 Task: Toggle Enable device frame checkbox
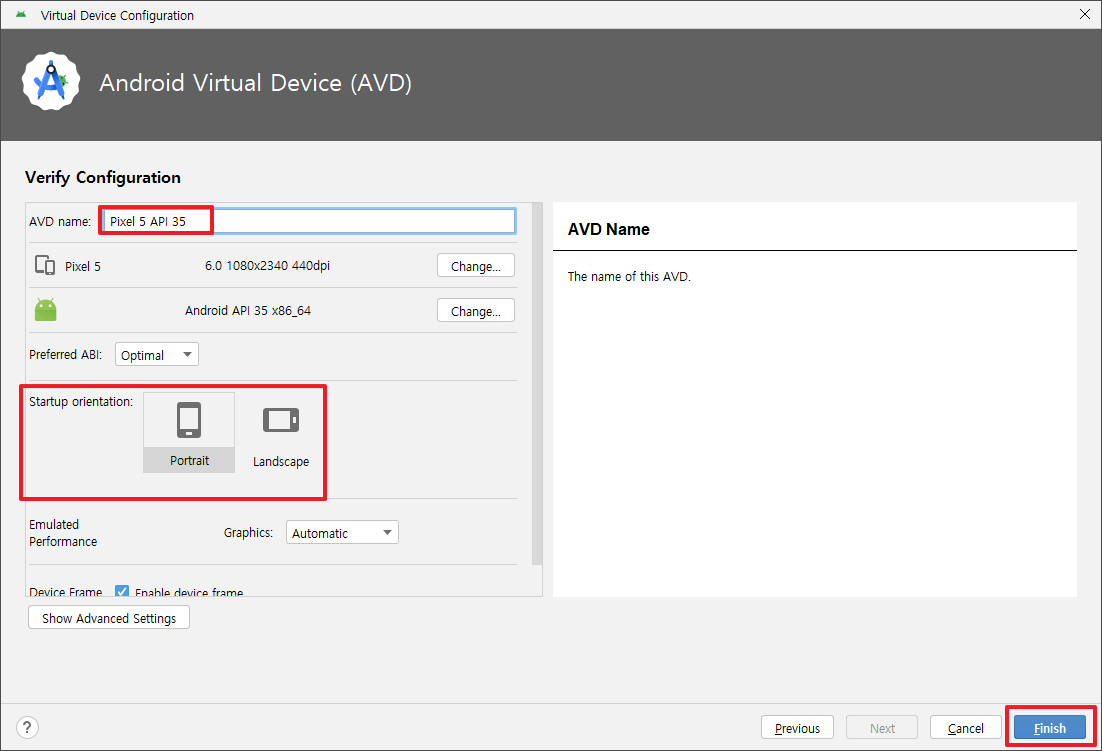(122, 592)
